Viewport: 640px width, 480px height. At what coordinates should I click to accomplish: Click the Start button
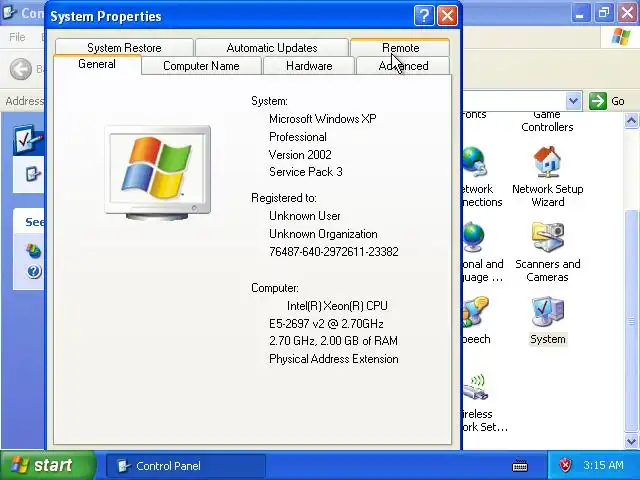coord(47,465)
